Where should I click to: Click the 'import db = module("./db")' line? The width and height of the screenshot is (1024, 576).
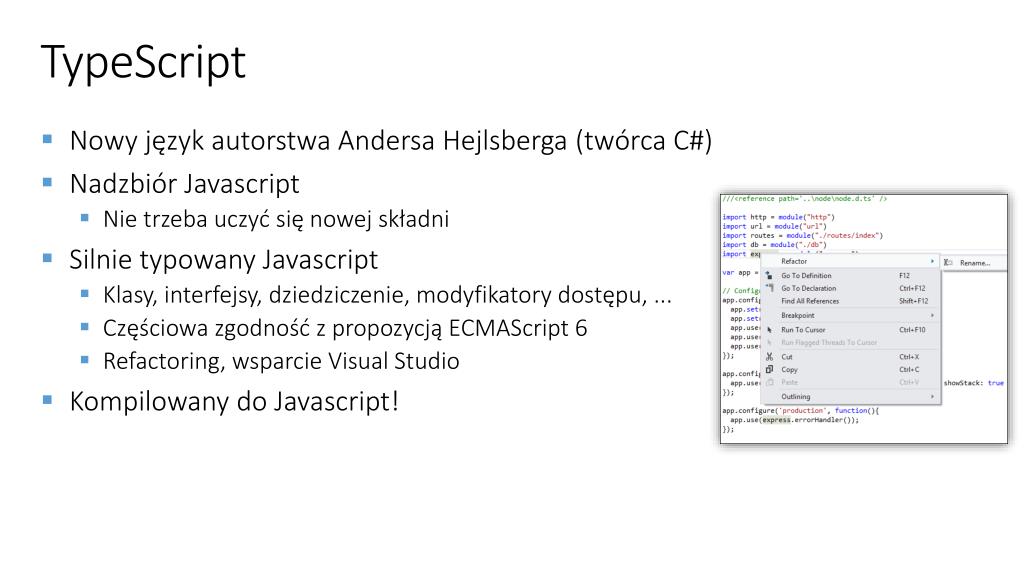tap(775, 245)
